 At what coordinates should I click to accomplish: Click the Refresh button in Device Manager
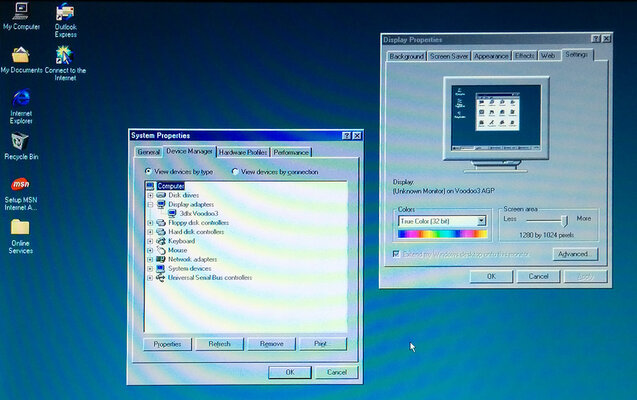[x=219, y=344]
